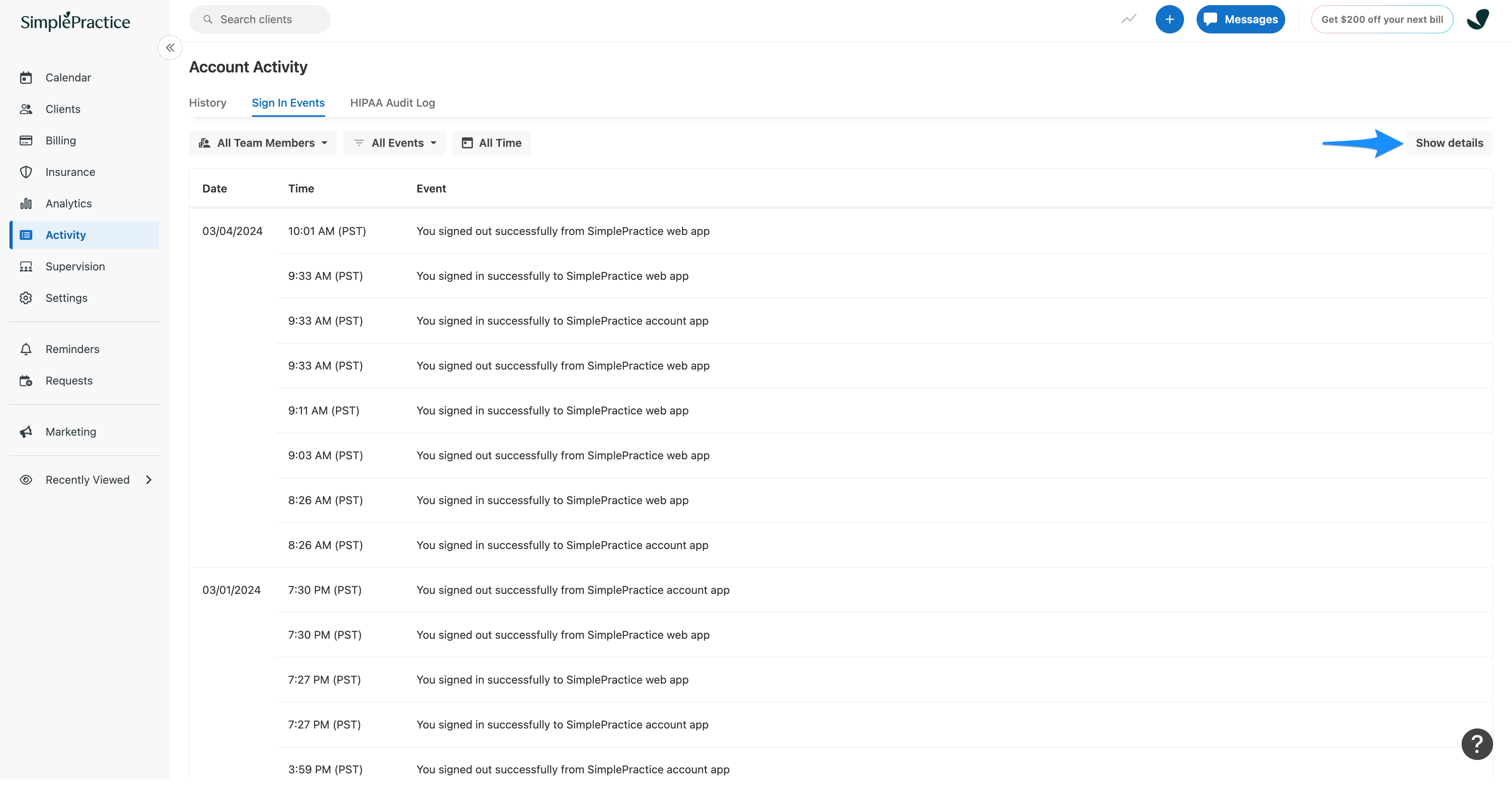Click the blue plus create button
Screen dimensions: 1512x795
click(x=1169, y=19)
